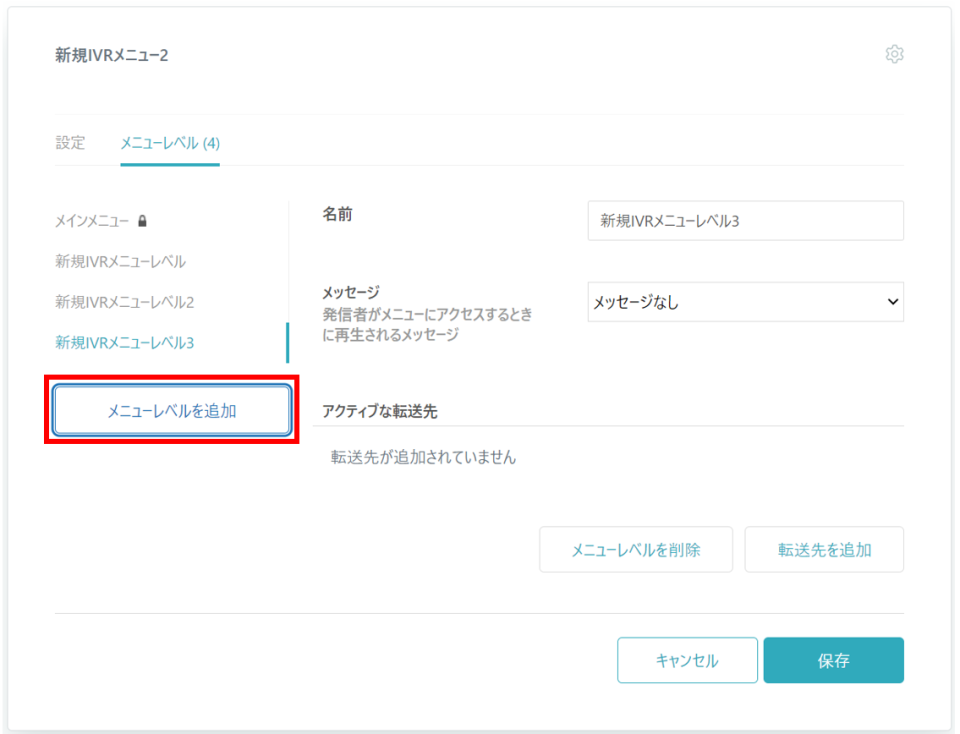960x734 pixels.
Task: Click the 転送先が追加されていません placeholder text
Action: pos(423,458)
